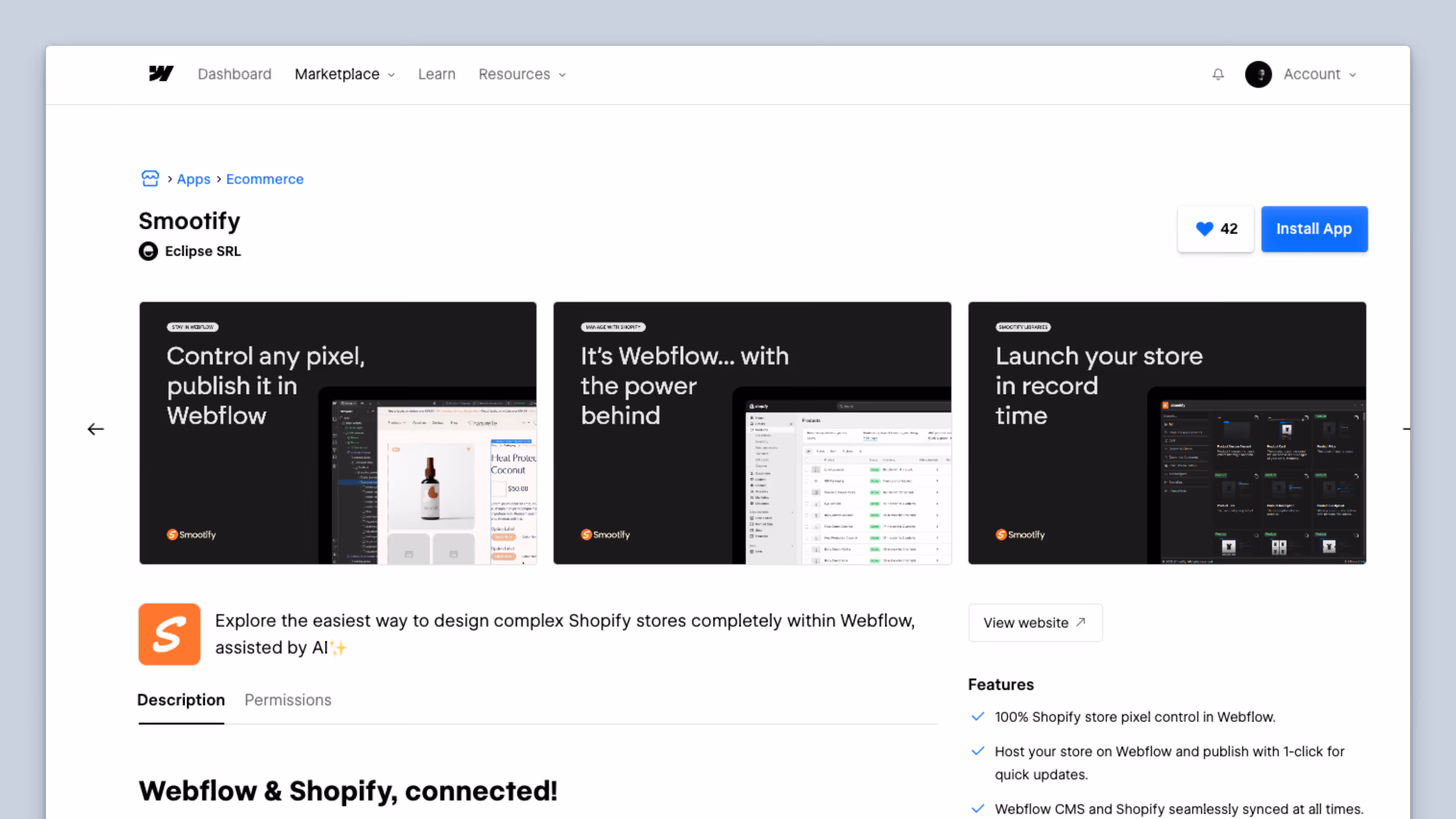
Task: Open the Apps breadcrumb link
Action: pyautogui.click(x=193, y=179)
